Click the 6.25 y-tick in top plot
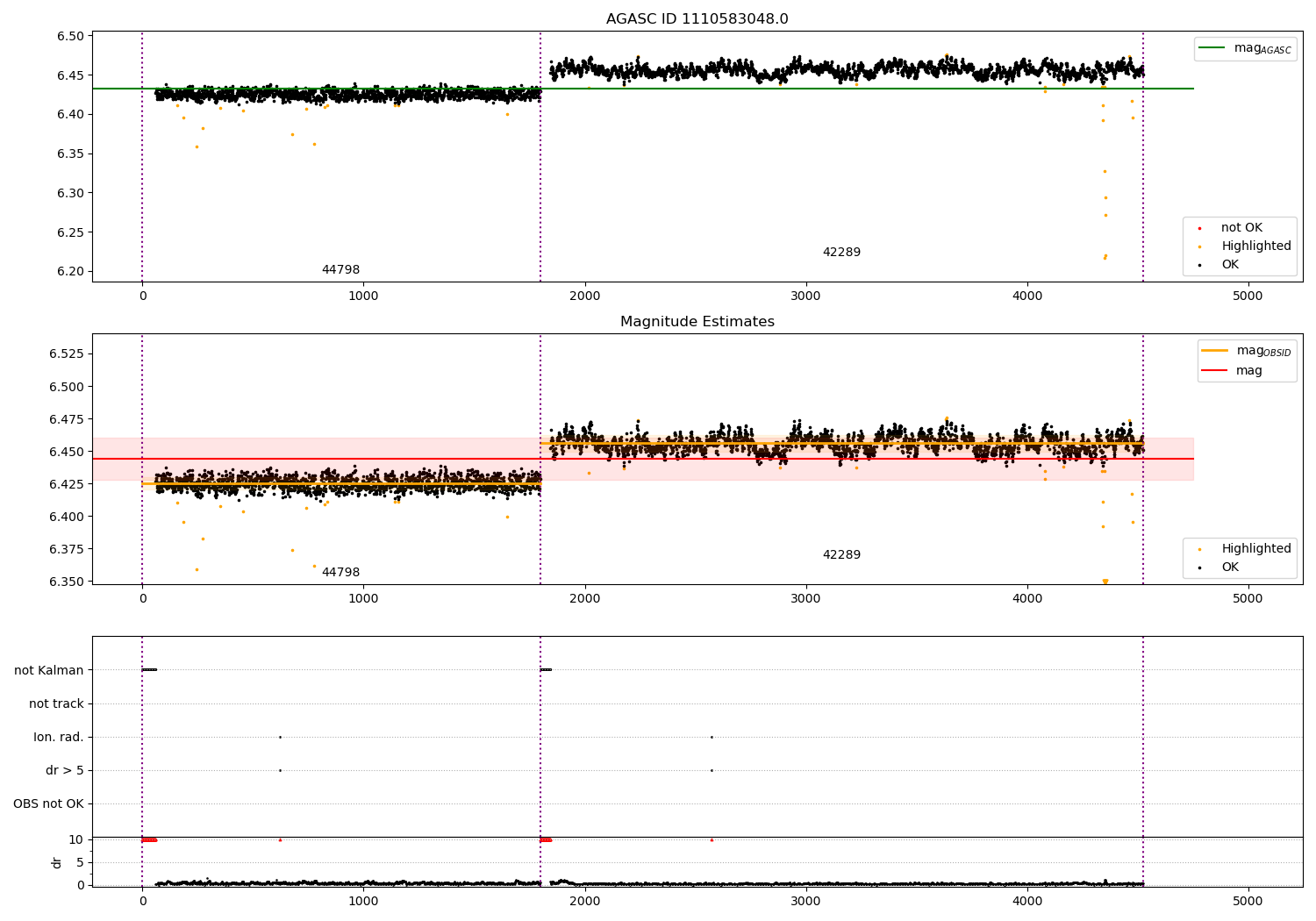The image size is (1316, 921). [x=70, y=232]
